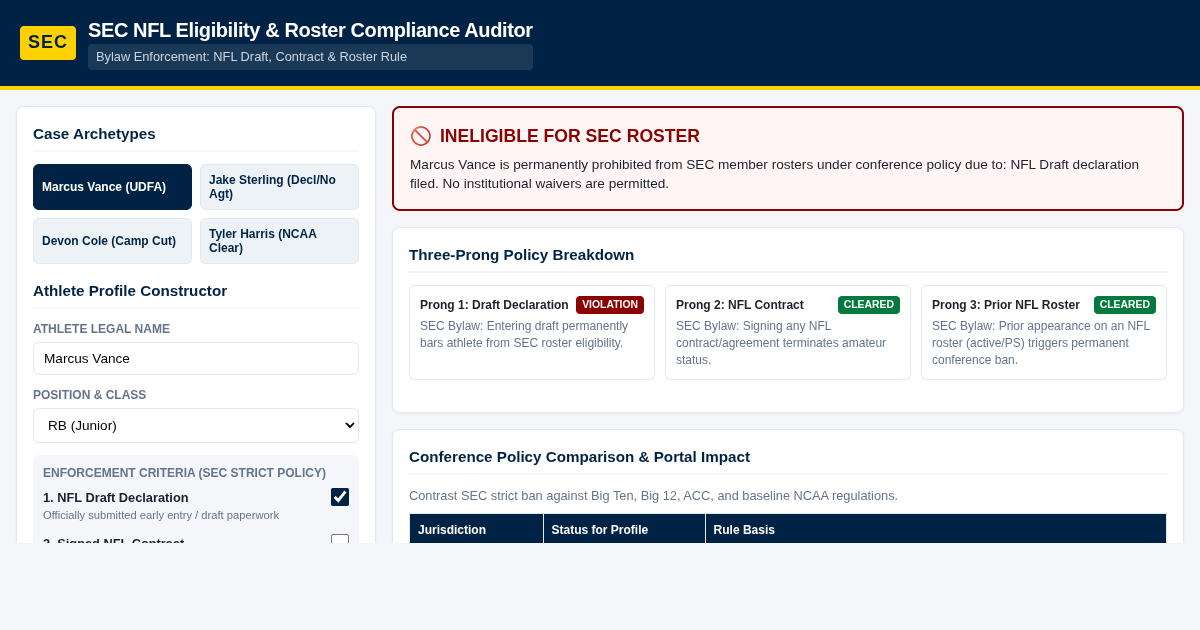1200x630 pixels.
Task: Click the INELIGIBLE FOR SEC ROSTER heading
Action: click(570, 136)
